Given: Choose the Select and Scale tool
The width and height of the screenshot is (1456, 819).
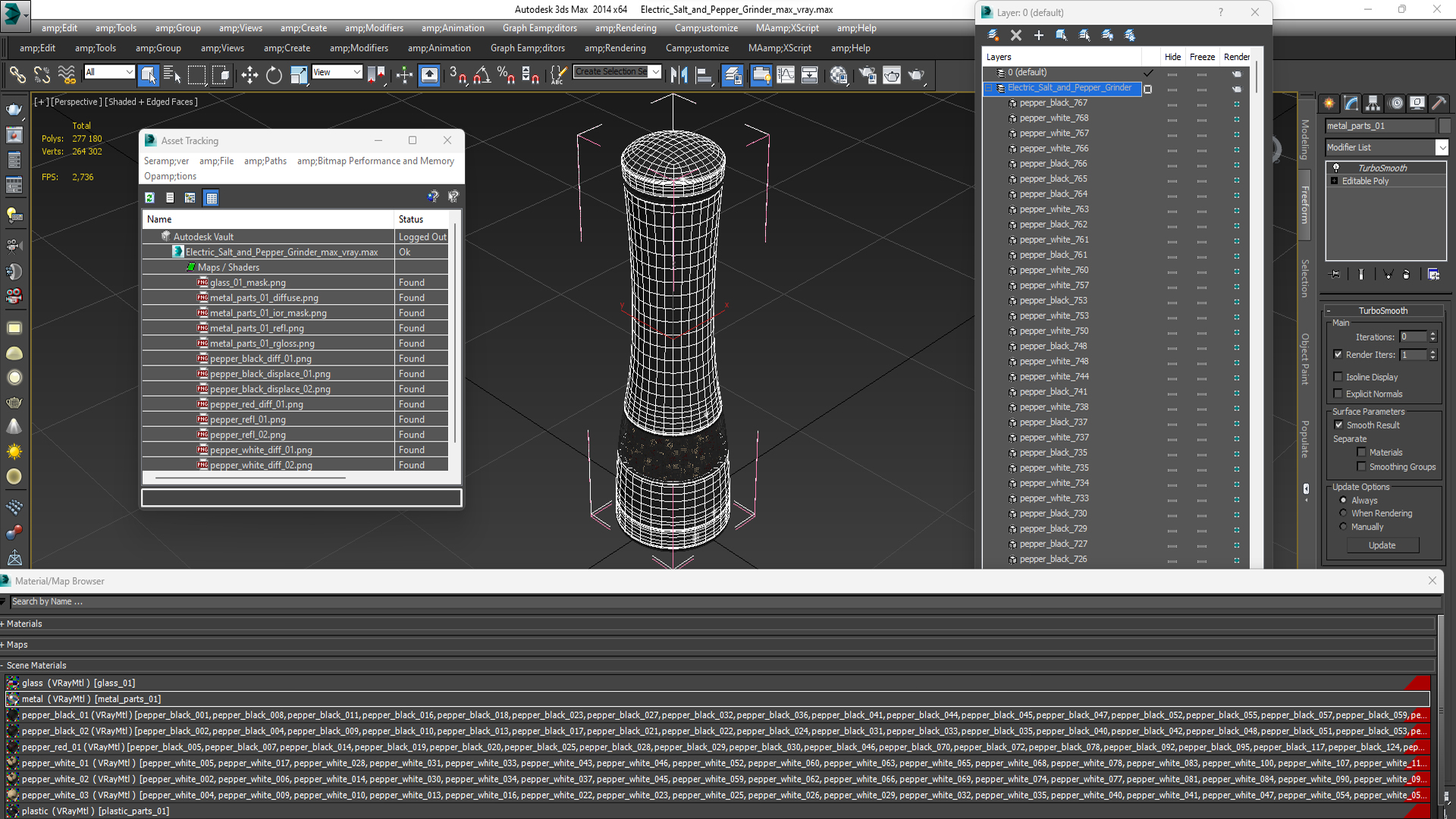Looking at the screenshot, I should (x=298, y=74).
